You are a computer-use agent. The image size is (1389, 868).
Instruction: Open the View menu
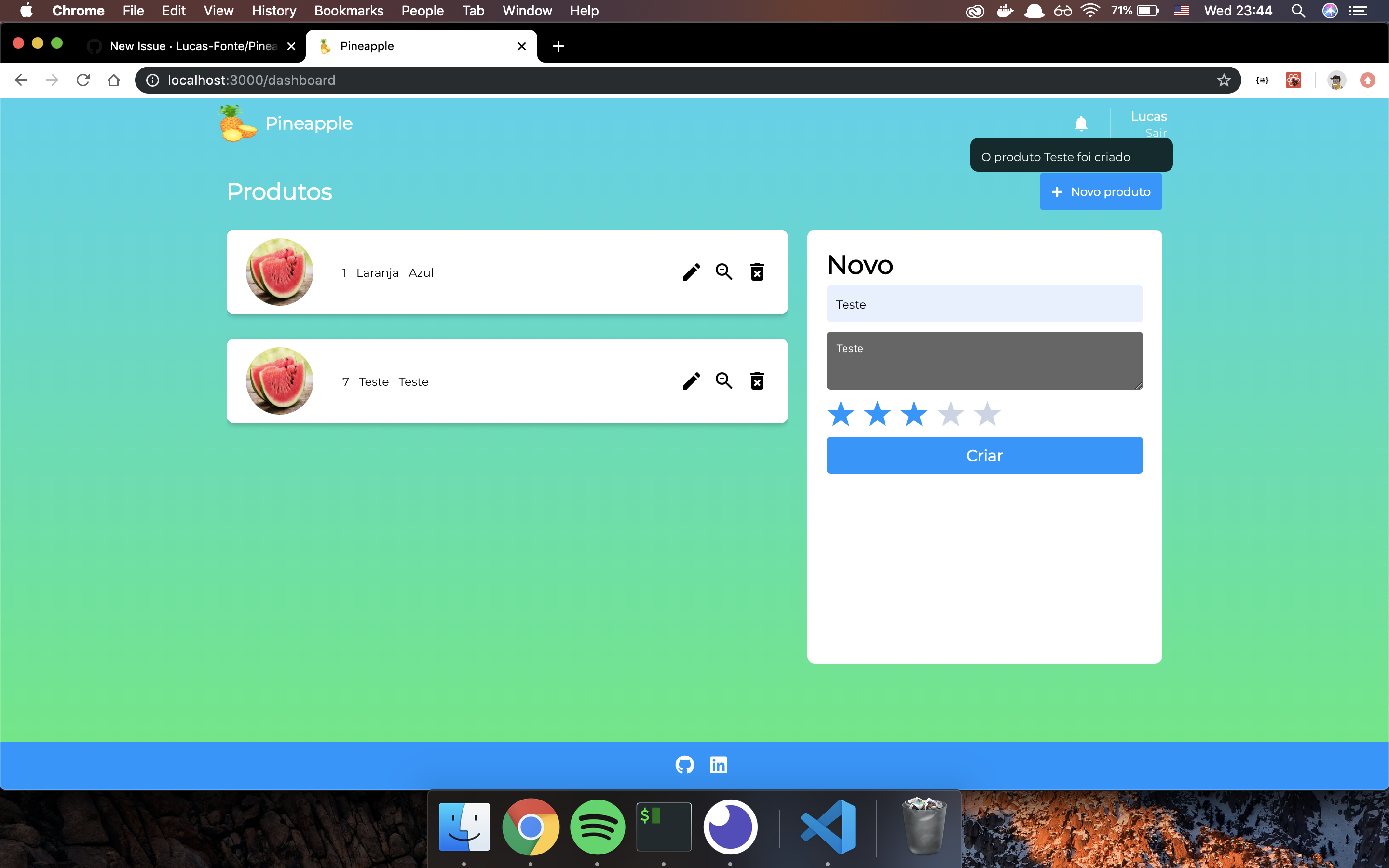coord(218,11)
